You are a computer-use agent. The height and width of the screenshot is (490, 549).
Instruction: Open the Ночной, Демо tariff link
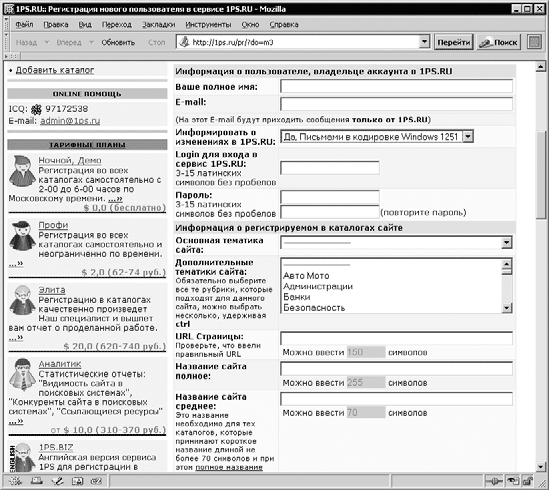[70, 160]
